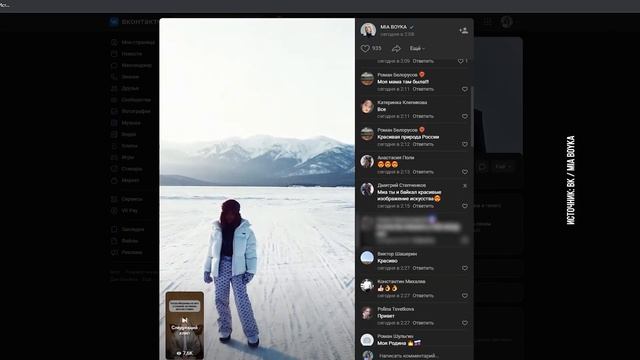The height and width of the screenshot is (360, 640).
Task: Like the 'Моя мама там была' comment
Action: pos(464,89)
